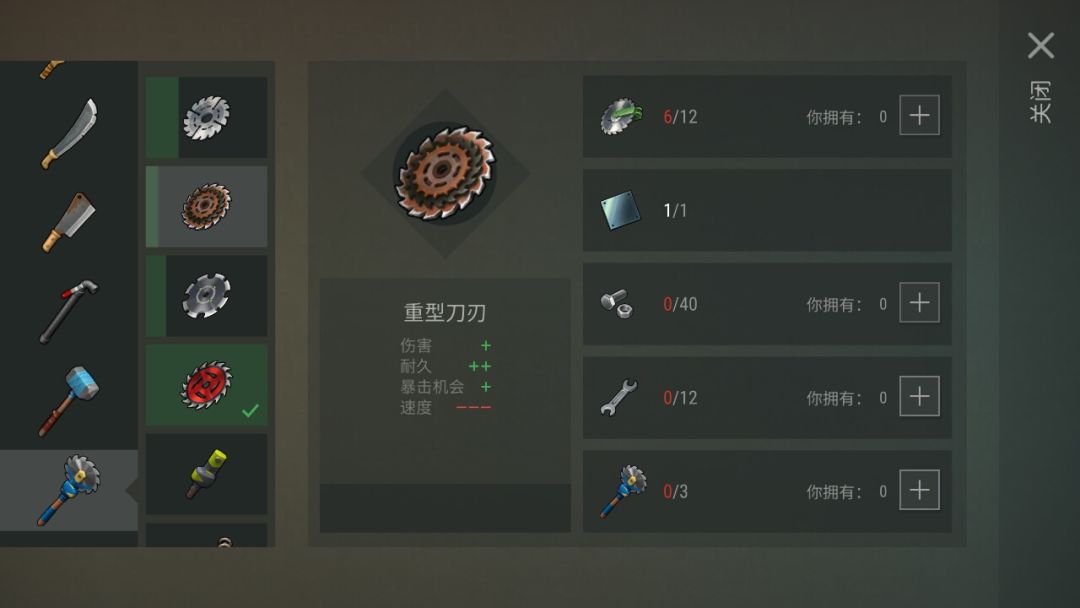Select the blue sledgehammer weapon
This screenshot has width=1080, height=608.
click(69, 401)
